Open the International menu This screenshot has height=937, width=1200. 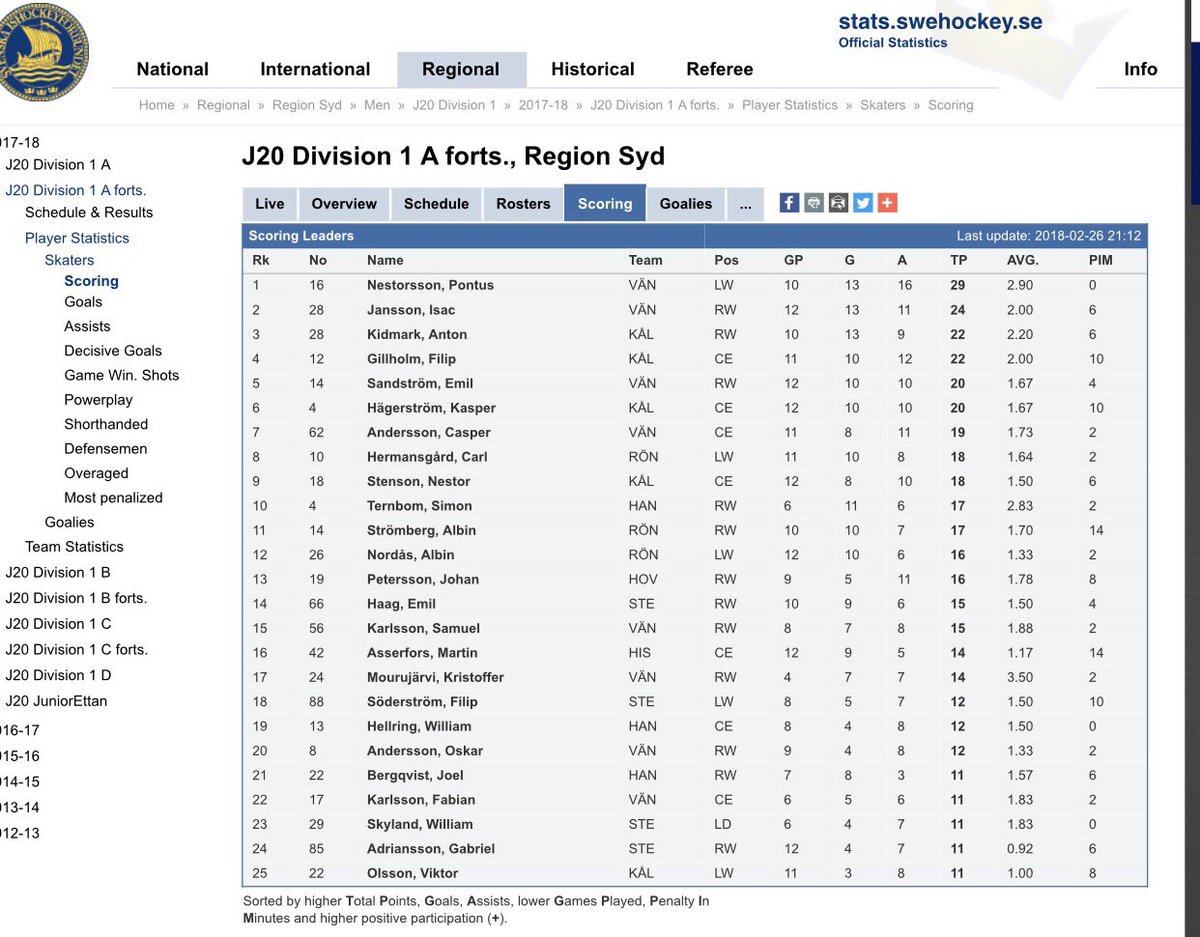315,69
